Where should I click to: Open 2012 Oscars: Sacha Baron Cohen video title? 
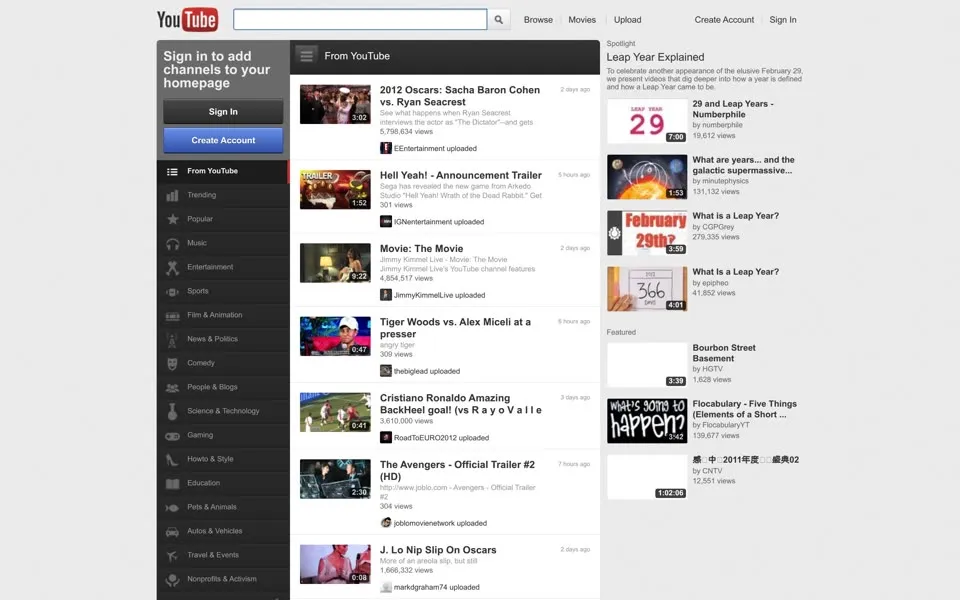pyautogui.click(x=460, y=96)
